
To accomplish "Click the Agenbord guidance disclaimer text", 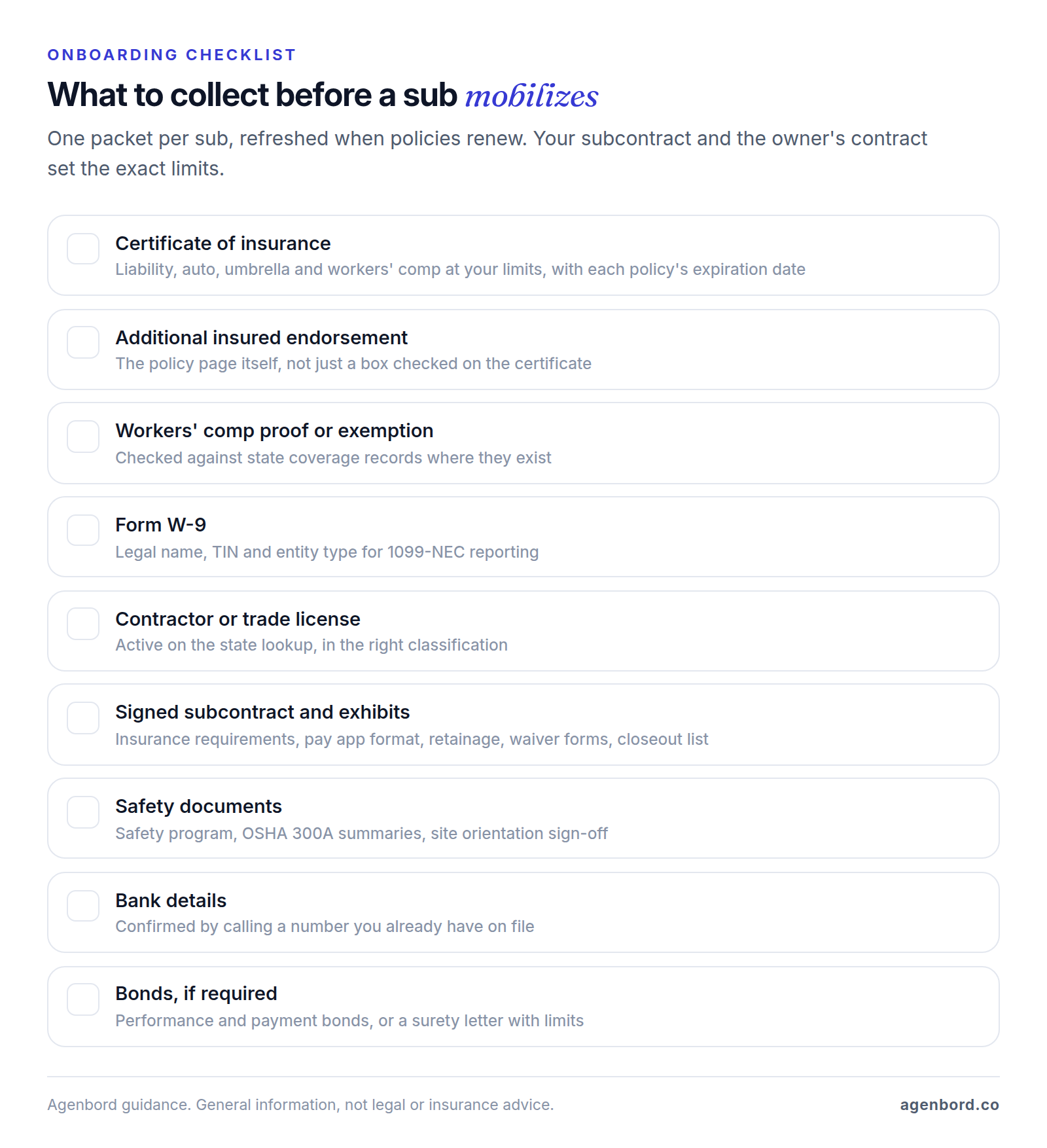I will click(x=300, y=1105).
